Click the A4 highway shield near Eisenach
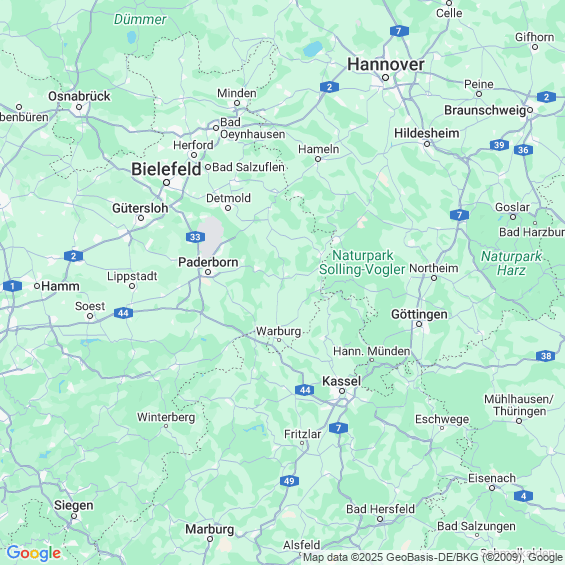565x565 pixels. 524,496
